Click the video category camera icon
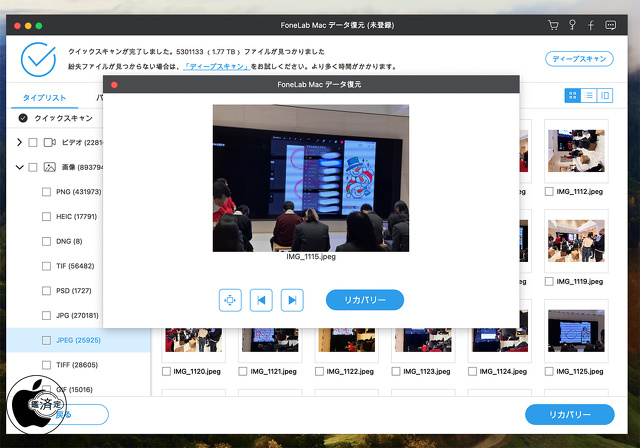 tap(50, 142)
